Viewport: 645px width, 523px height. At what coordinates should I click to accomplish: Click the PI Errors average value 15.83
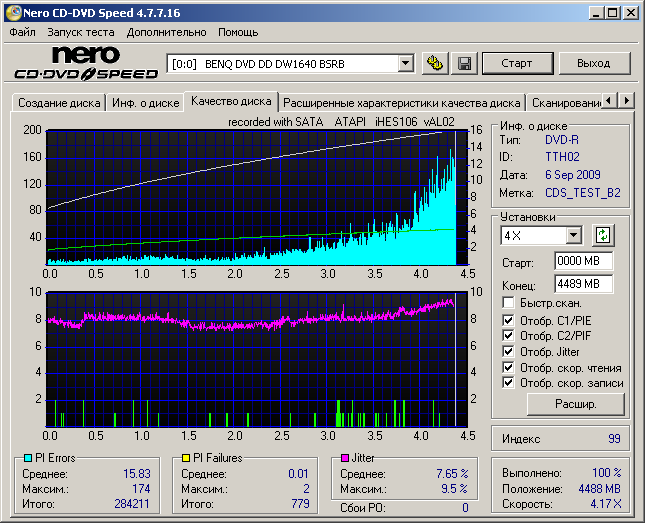coord(137,474)
